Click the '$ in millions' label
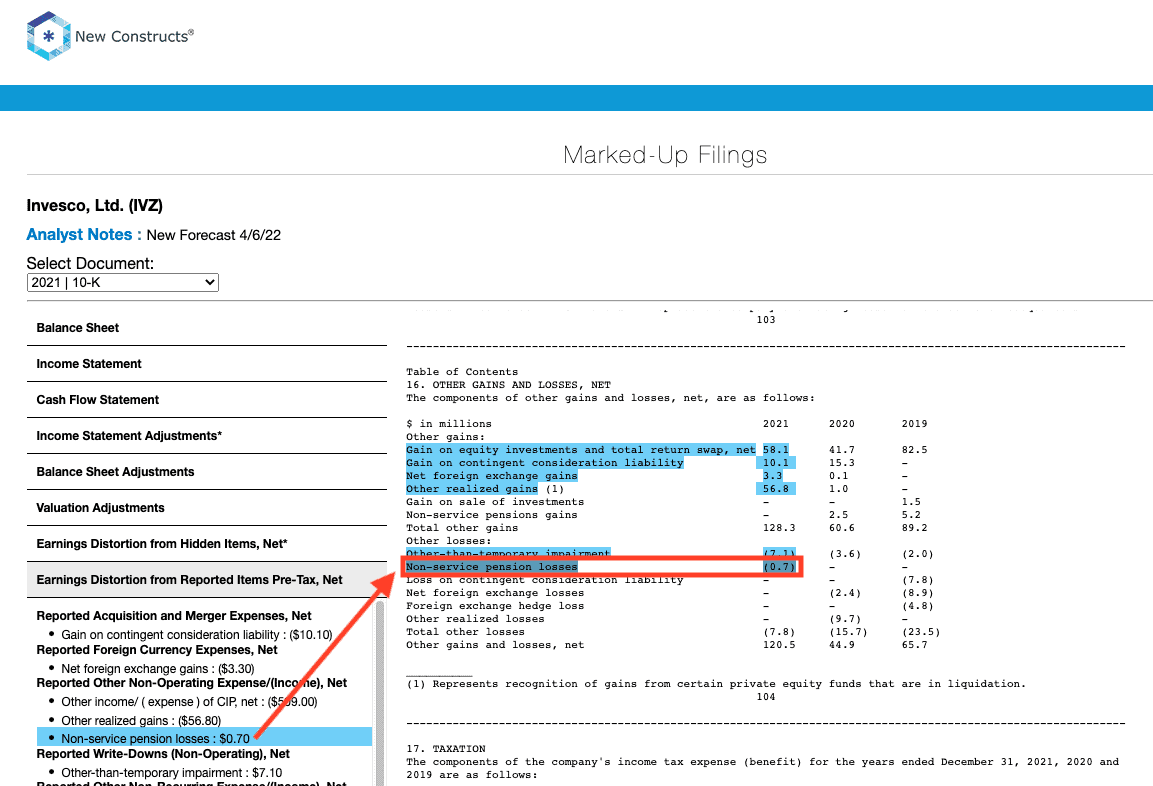The height and width of the screenshot is (786, 1153). pyautogui.click(x=449, y=424)
